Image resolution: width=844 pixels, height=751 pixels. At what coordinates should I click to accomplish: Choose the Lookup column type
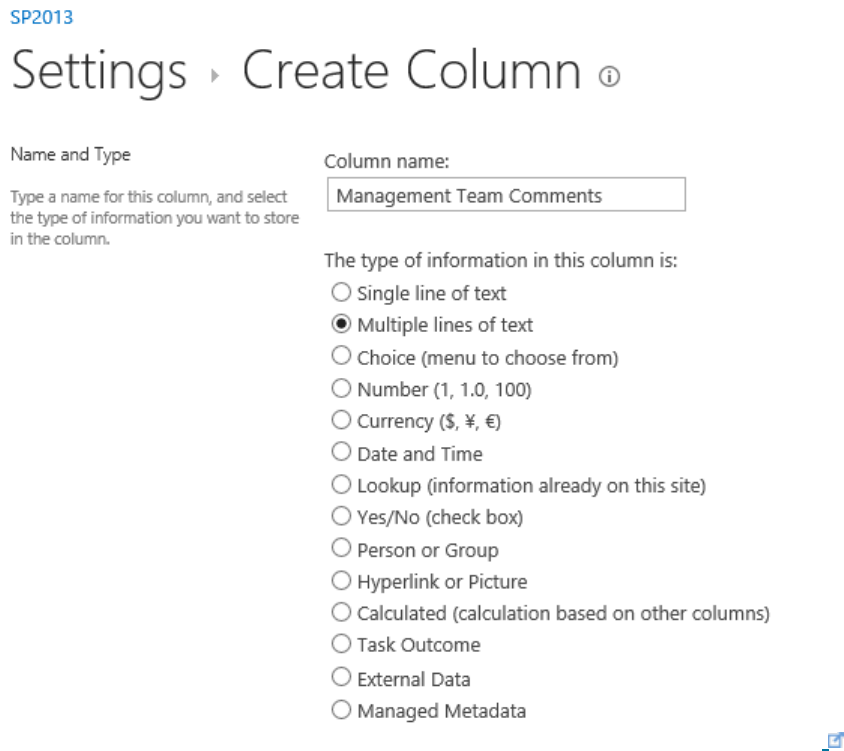pos(342,486)
